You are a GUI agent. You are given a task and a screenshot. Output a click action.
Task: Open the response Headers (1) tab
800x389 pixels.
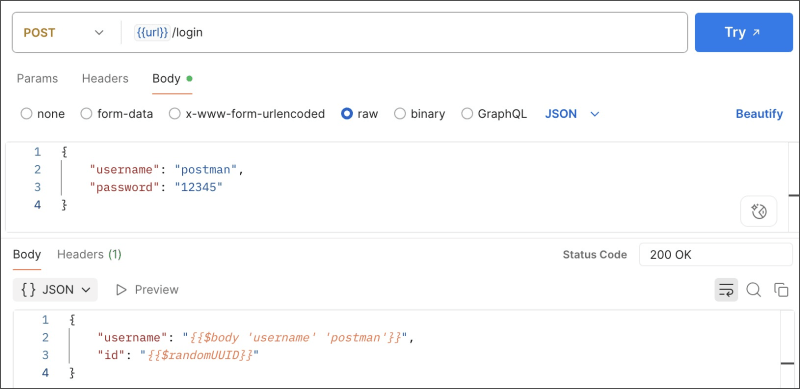pyautogui.click(x=89, y=254)
